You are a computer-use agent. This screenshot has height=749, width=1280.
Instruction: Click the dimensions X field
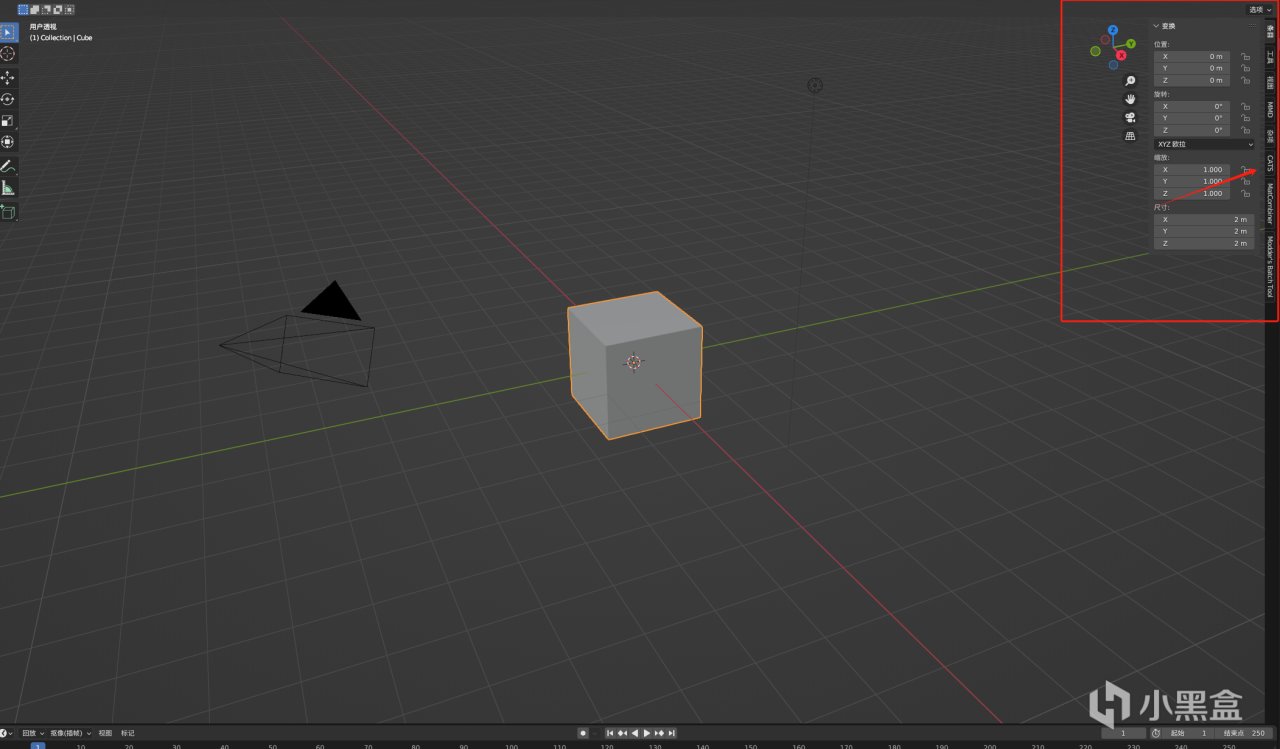point(1204,219)
